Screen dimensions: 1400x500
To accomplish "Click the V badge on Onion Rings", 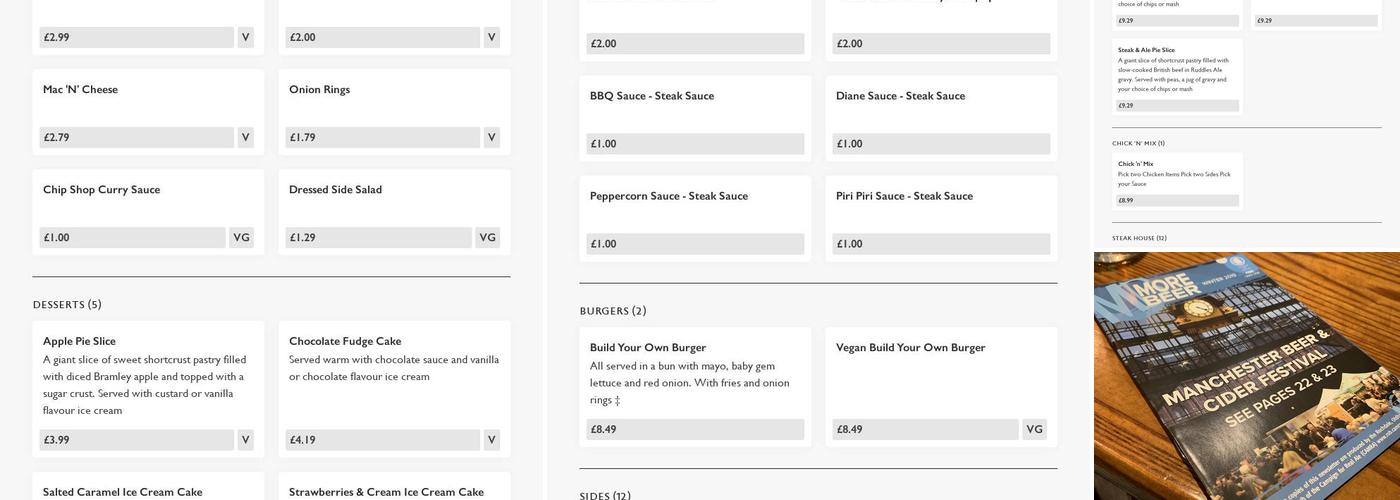I will (x=491, y=138).
